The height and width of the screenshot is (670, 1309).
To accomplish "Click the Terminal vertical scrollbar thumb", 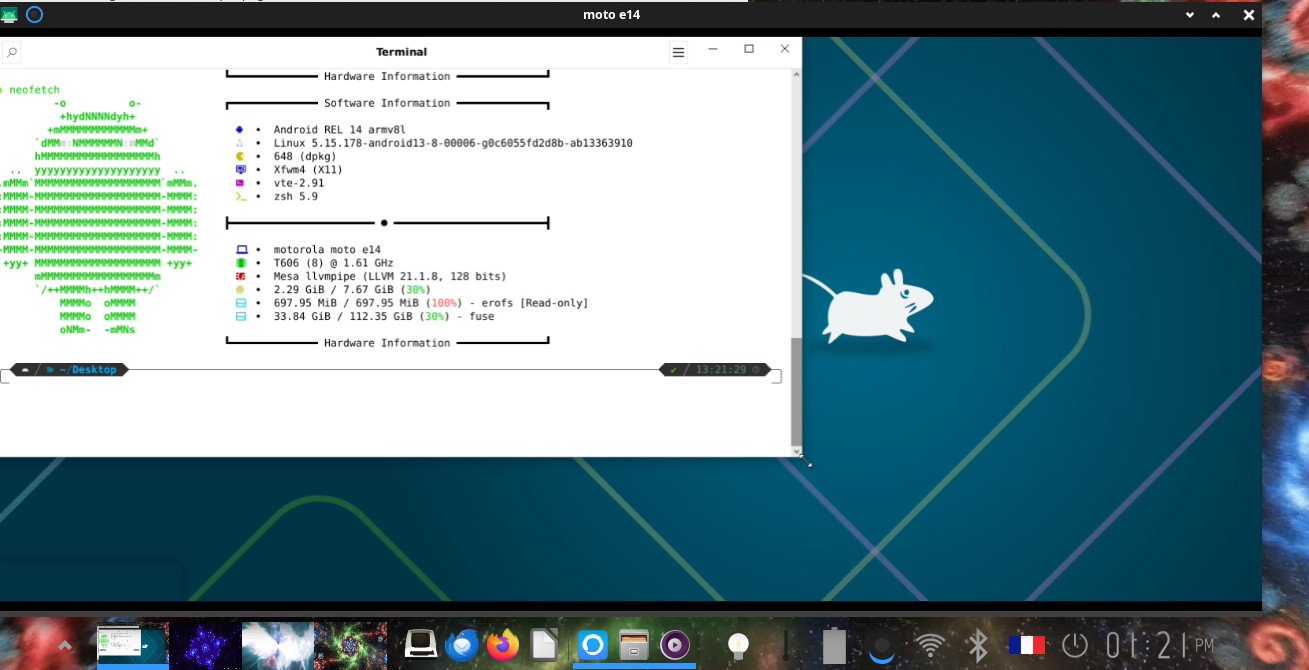I will click(796, 392).
